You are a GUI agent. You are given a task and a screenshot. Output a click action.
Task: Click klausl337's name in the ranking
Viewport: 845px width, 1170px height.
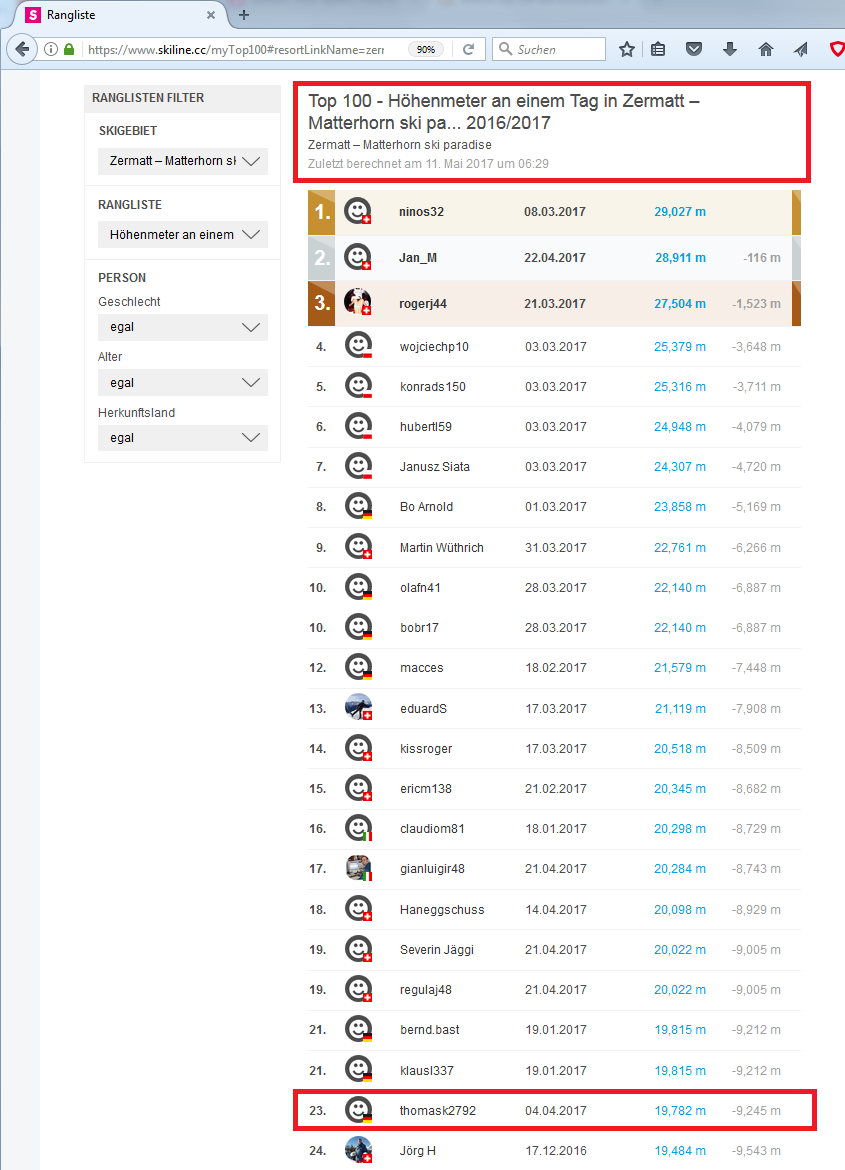[426, 1071]
